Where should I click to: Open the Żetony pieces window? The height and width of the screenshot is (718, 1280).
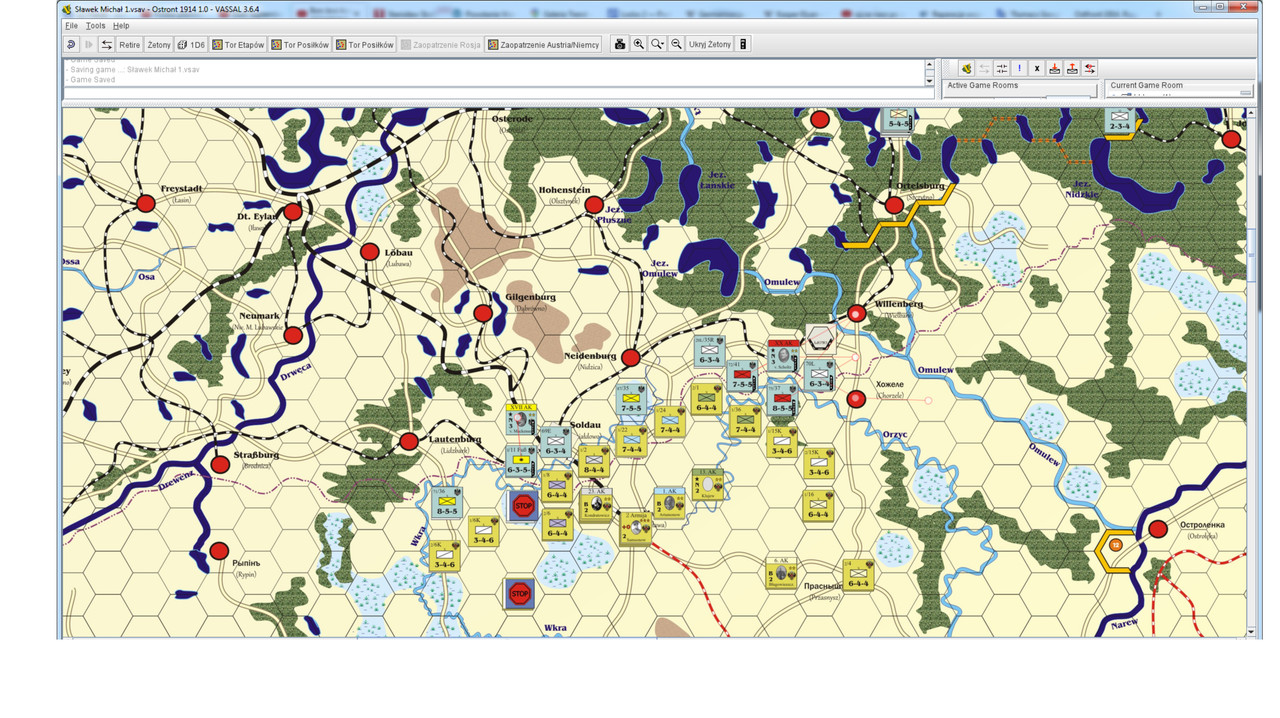pyautogui.click(x=159, y=45)
